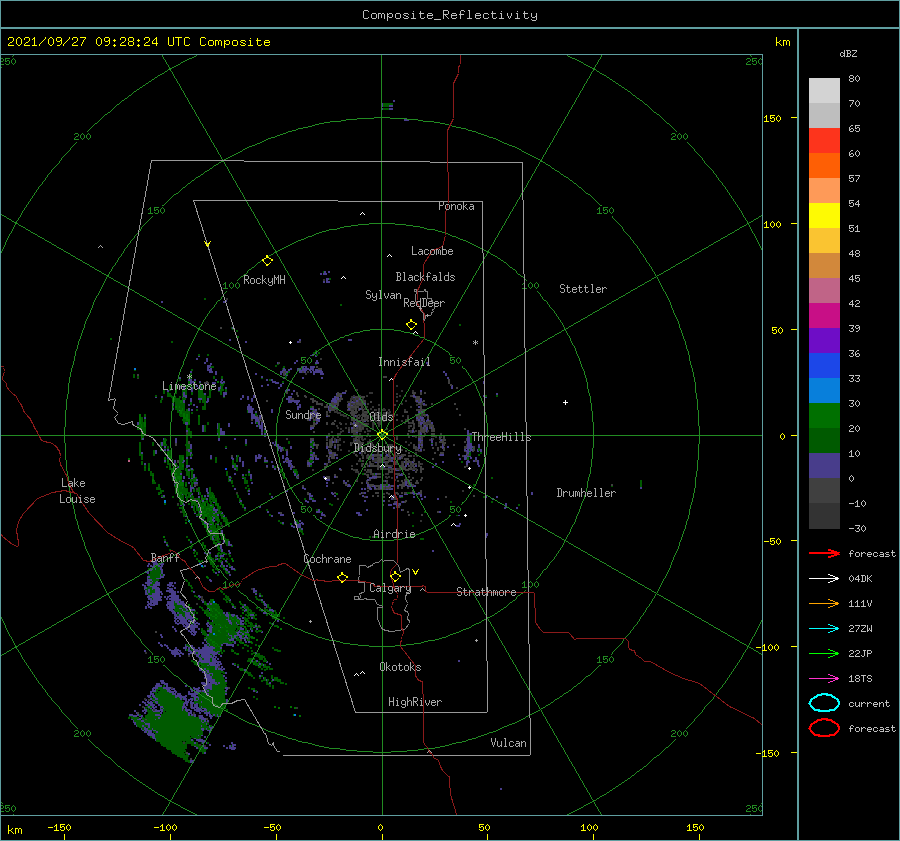Image resolution: width=900 pixels, height=841 pixels.
Task: Click the large green echo southwest of Banff
Action: (x=172, y=720)
